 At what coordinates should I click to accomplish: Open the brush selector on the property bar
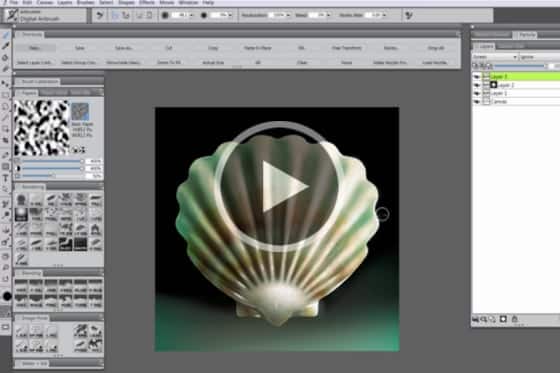pos(44,15)
